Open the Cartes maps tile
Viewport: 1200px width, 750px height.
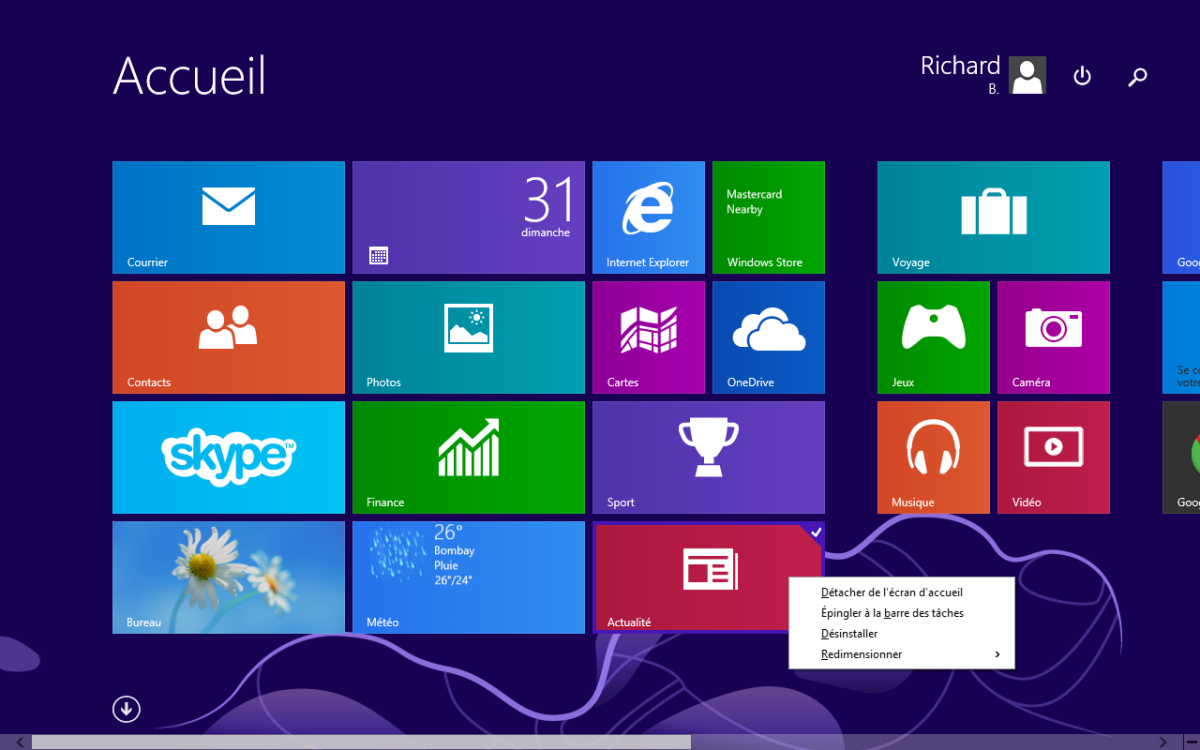pyautogui.click(x=649, y=337)
